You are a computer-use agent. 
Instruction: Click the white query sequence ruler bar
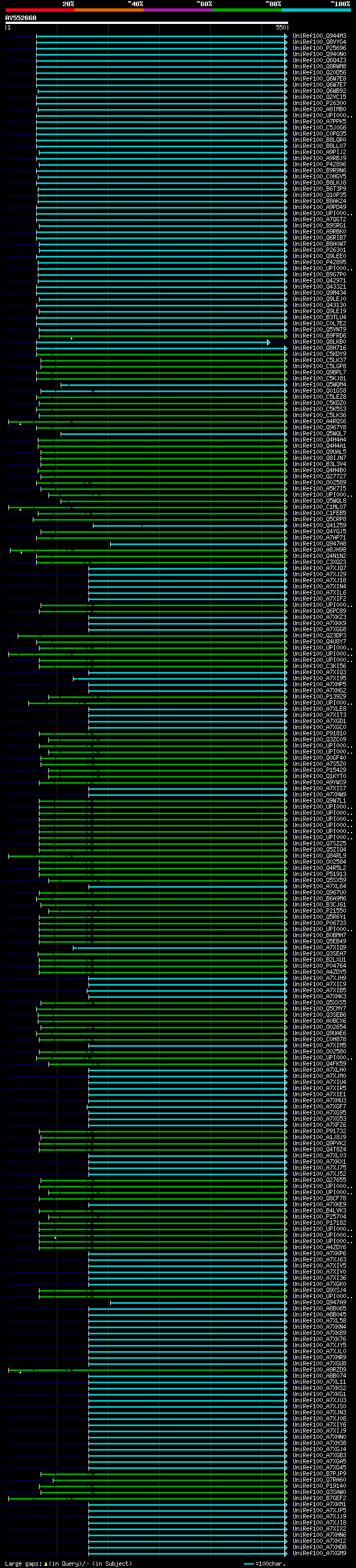tap(146, 22)
